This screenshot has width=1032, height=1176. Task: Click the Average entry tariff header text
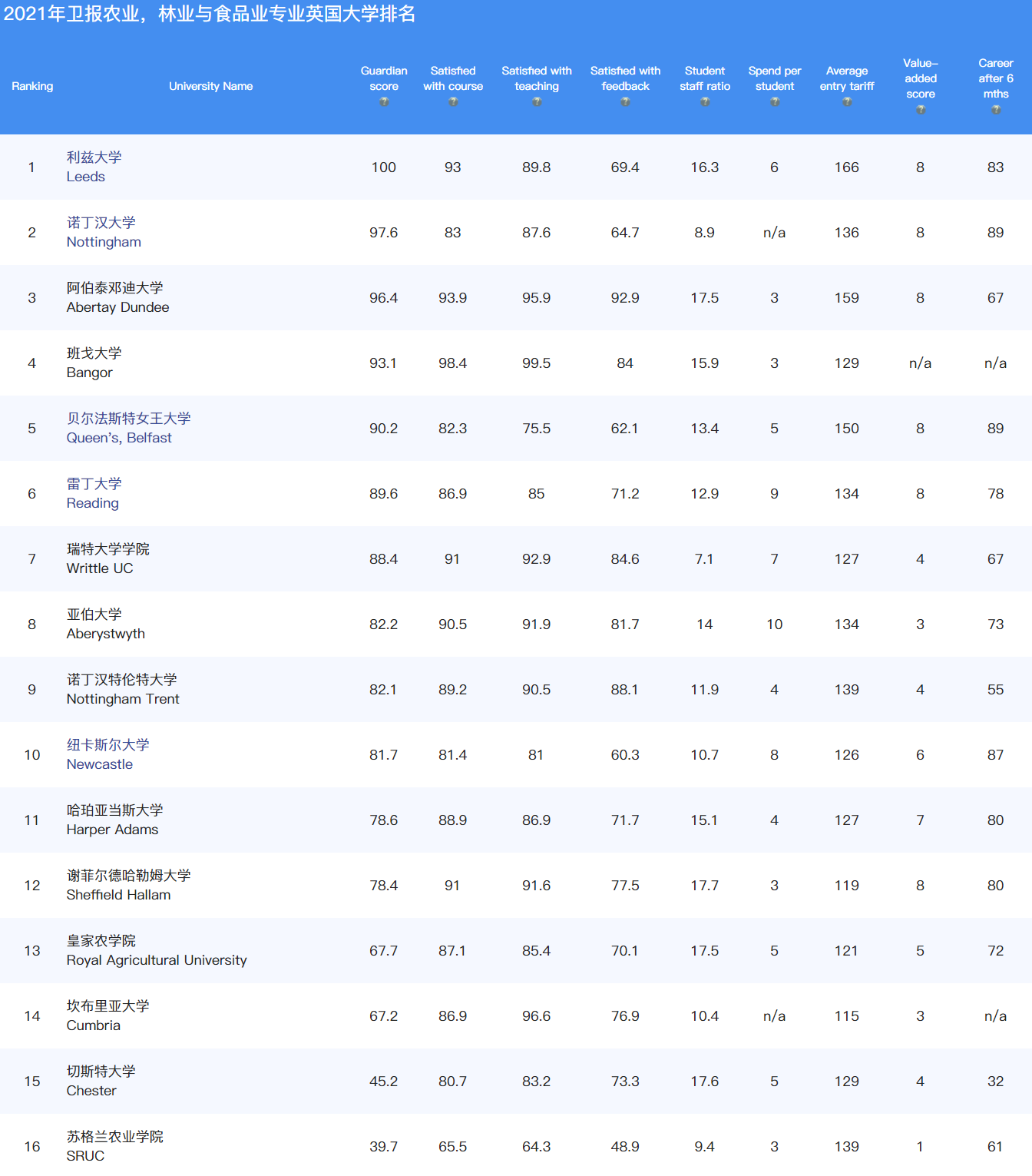click(x=847, y=78)
